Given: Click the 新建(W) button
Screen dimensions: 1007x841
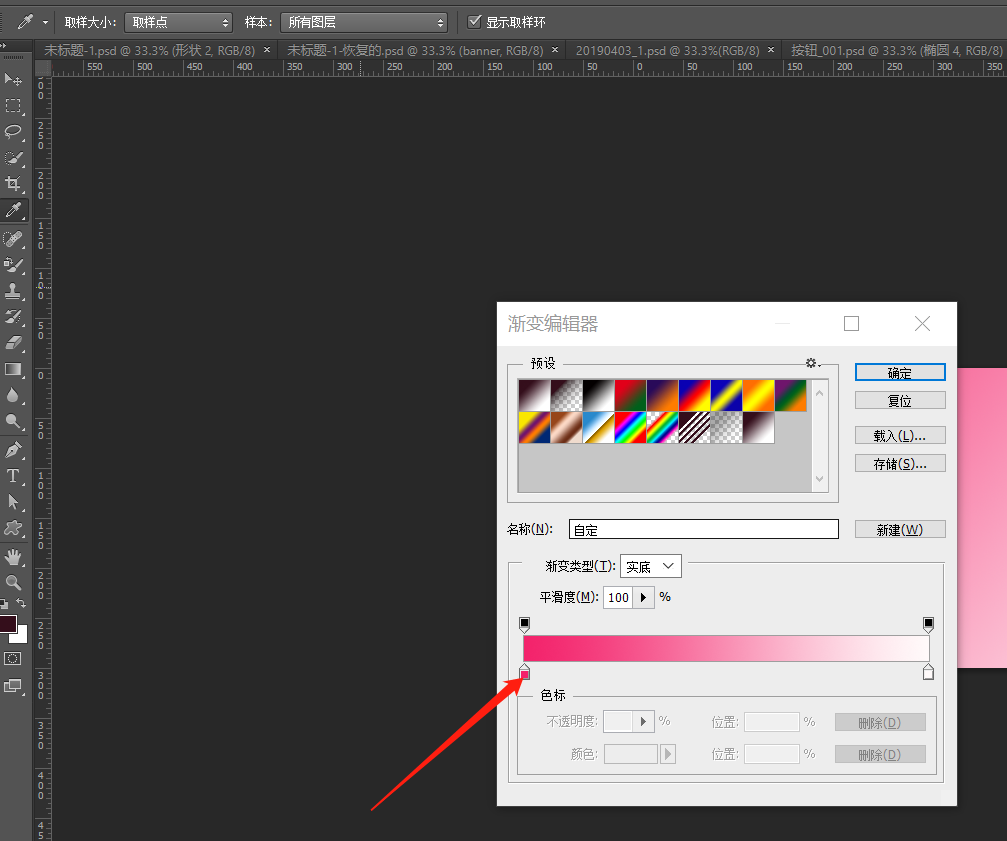Looking at the screenshot, I should pyautogui.click(x=900, y=530).
